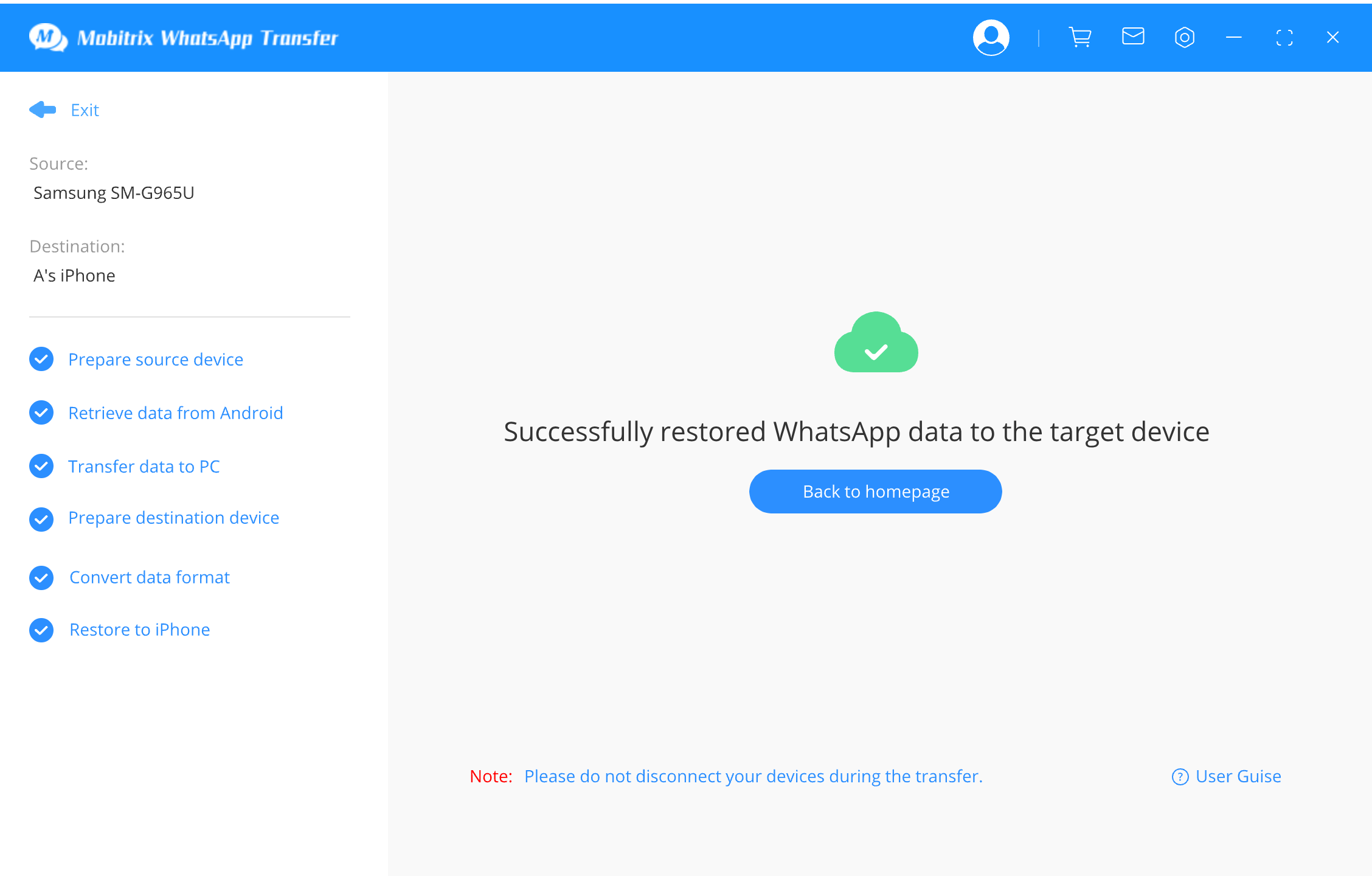Toggle the Retrieve data from Android step

[x=176, y=412]
